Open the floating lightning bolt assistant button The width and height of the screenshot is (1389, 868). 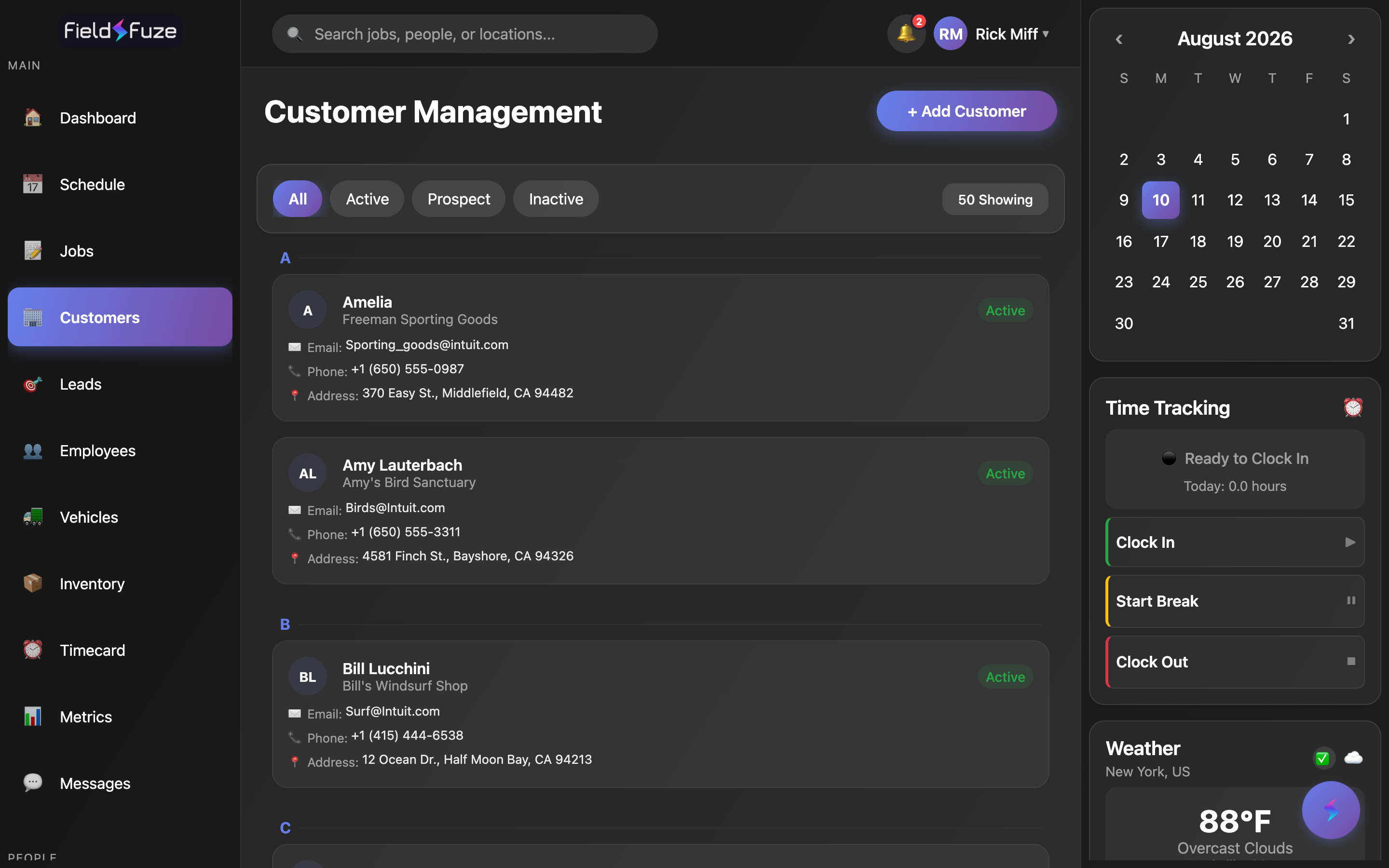pyautogui.click(x=1331, y=810)
